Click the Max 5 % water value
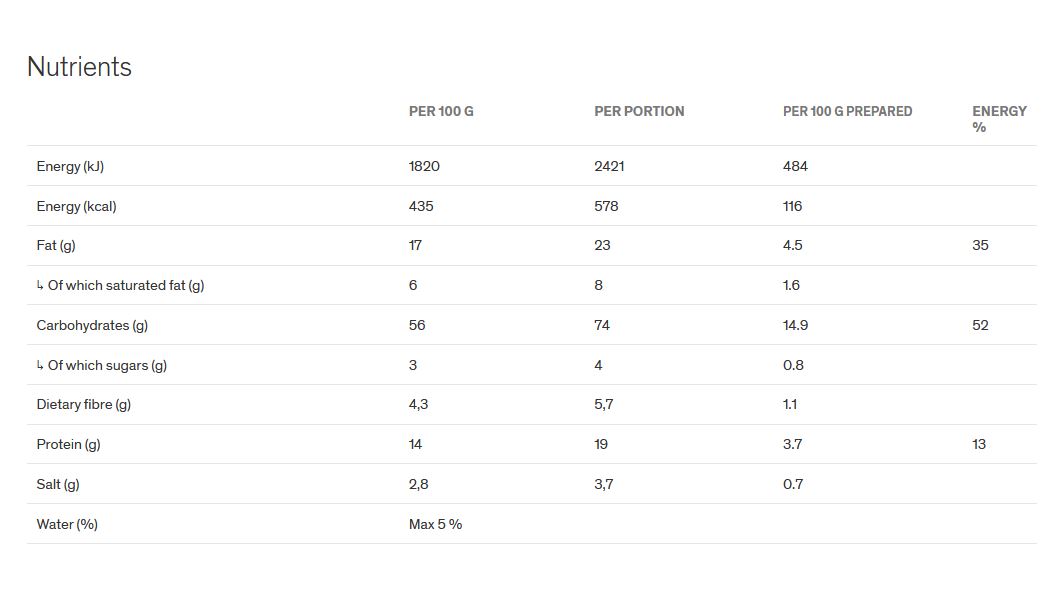The height and width of the screenshot is (593, 1062). tap(435, 524)
